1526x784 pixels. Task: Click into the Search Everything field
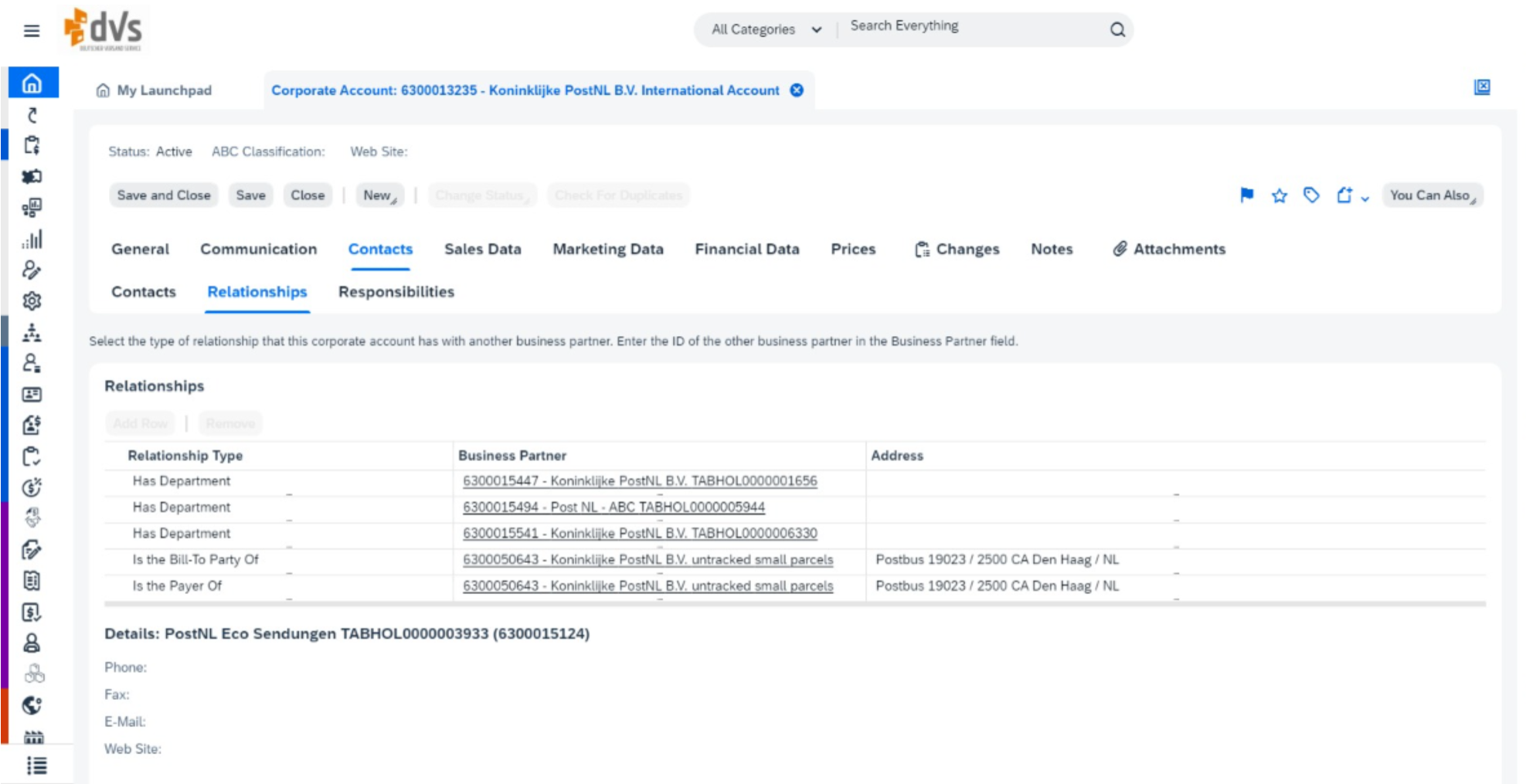pos(974,26)
